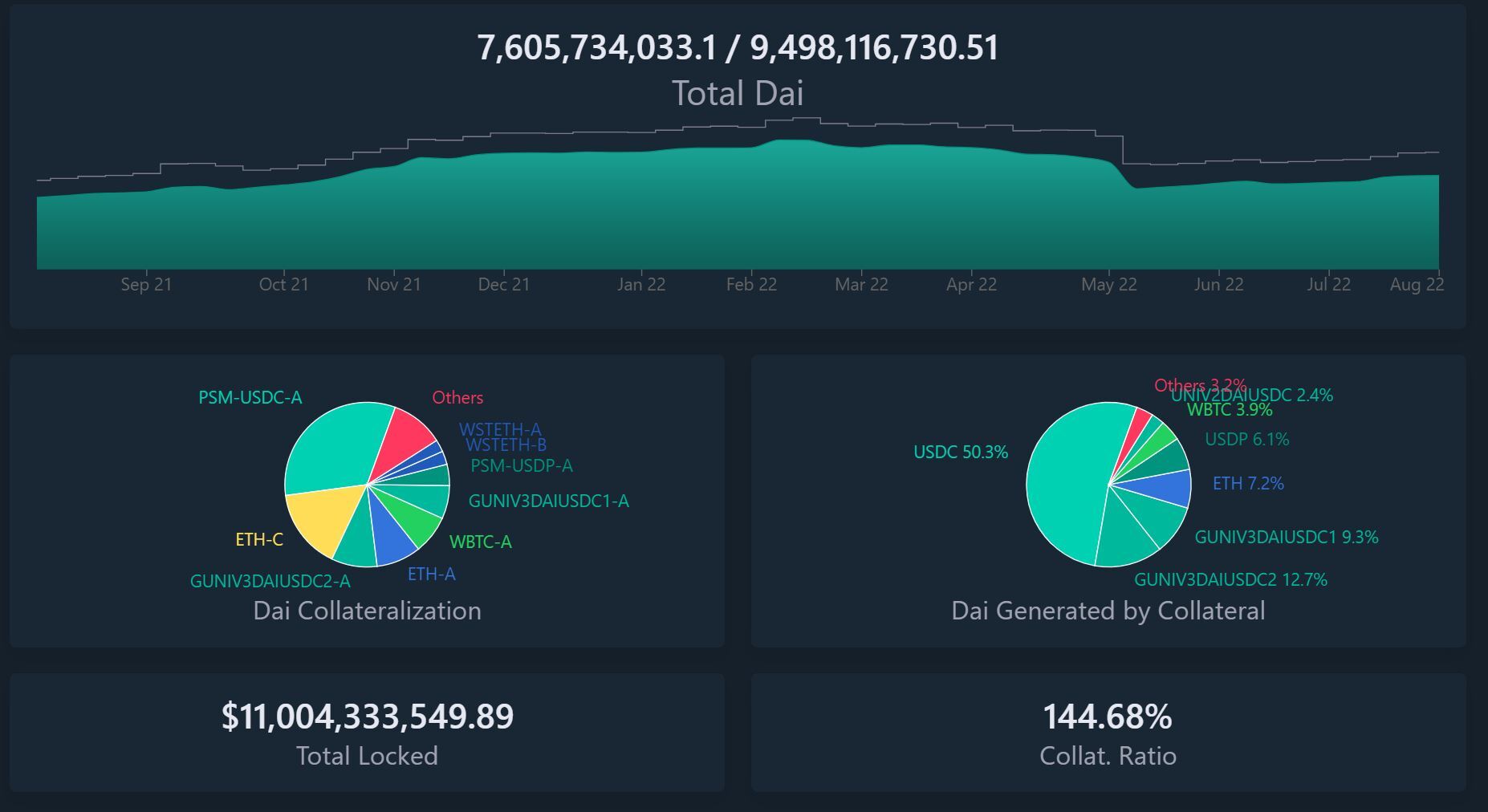Click the WSTETH-A label
The width and height of the screenshot is (1488, 812).
point(500,430)
